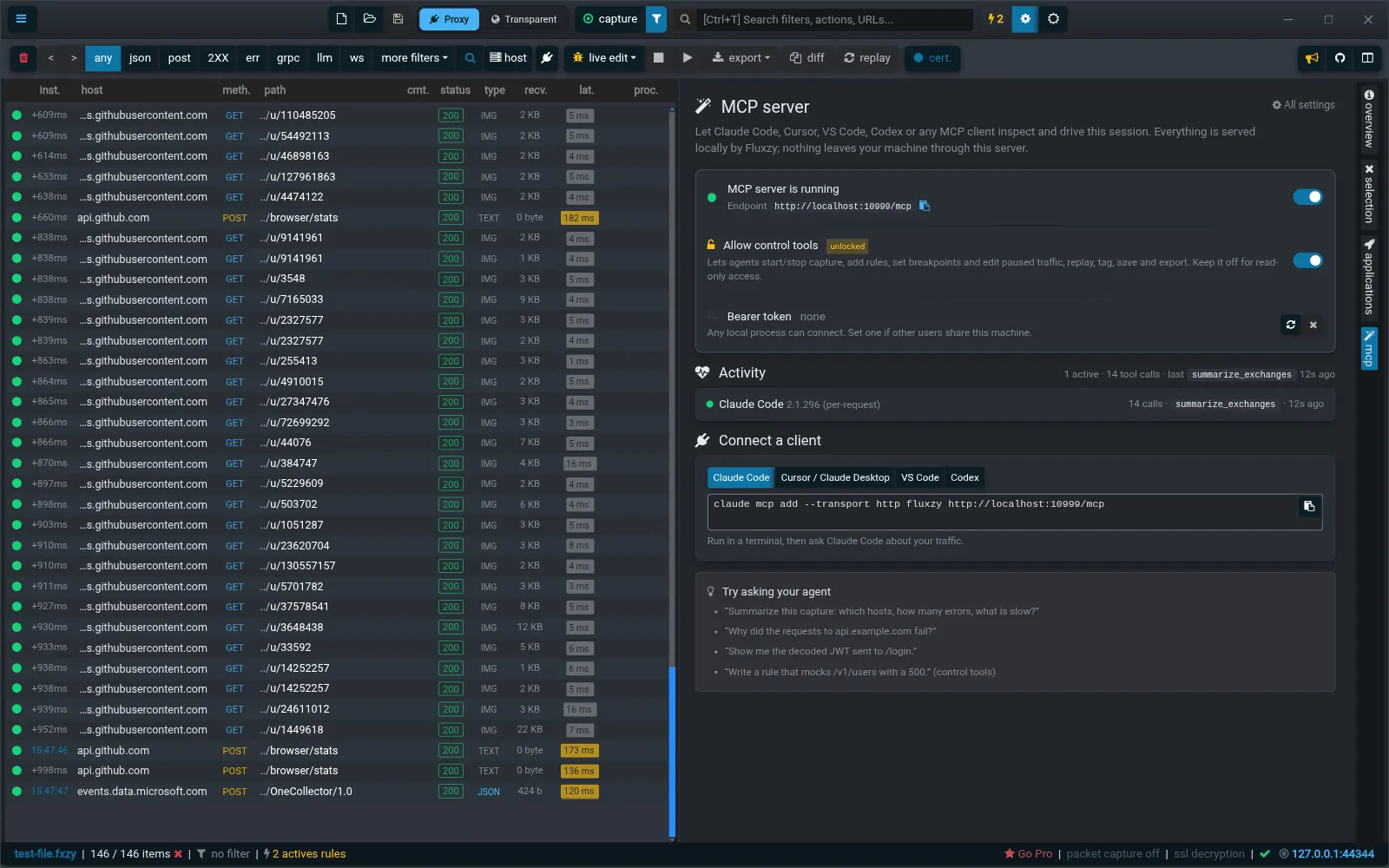Select the llm filter

click(325, 58)
